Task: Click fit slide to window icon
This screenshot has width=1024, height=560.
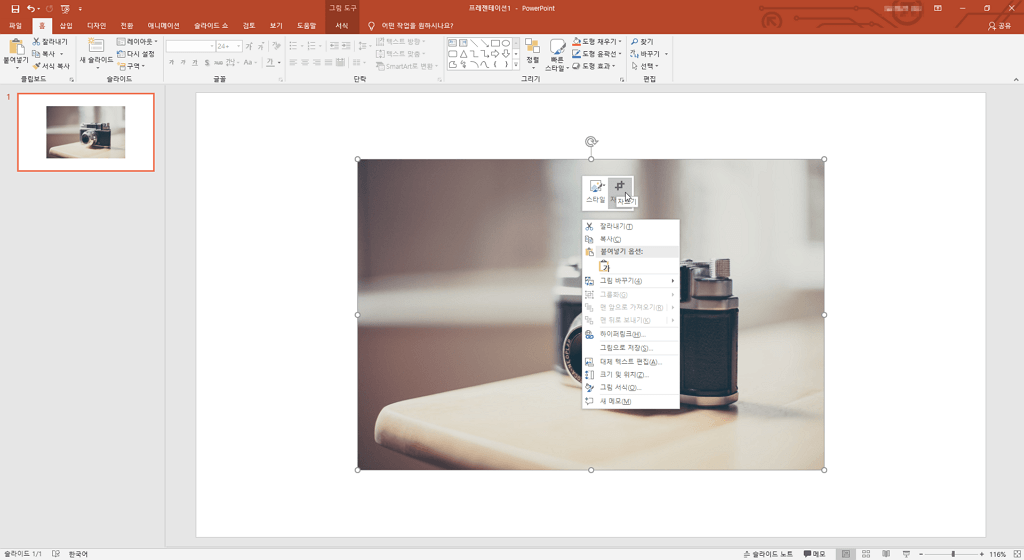Action: pyautogui.click(x=1017, y=554)
